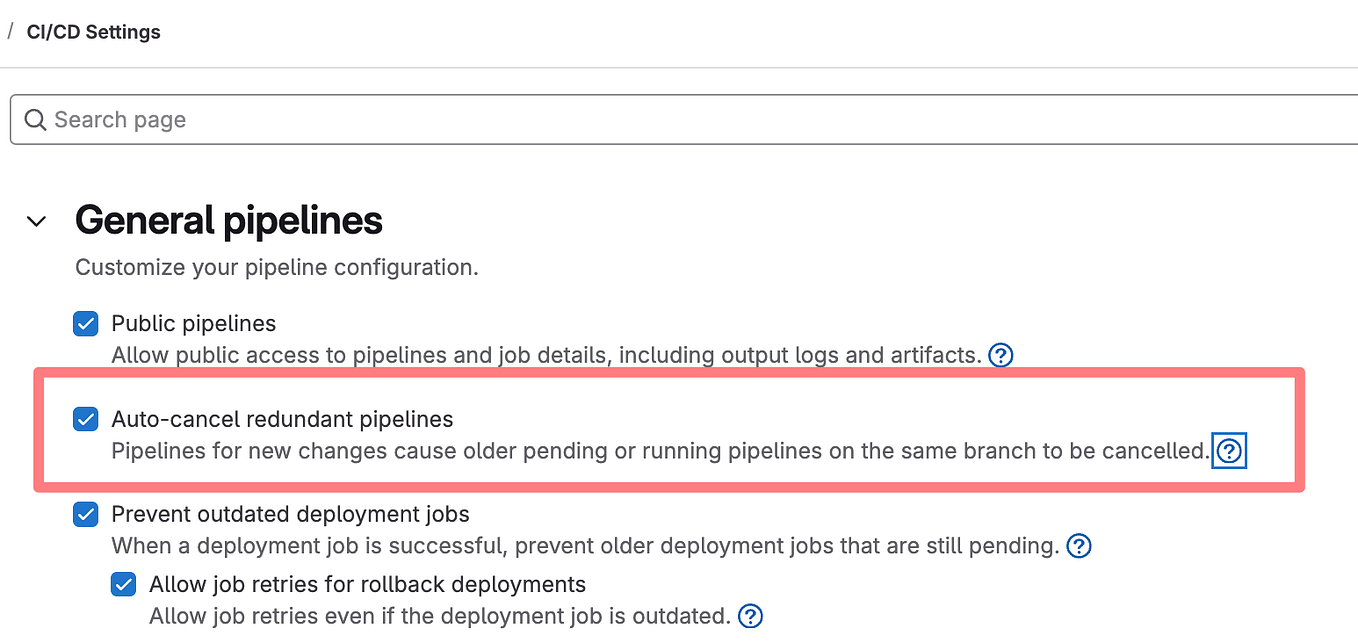Disable Auto-cancel redundant pipelines

click(85, 419)
